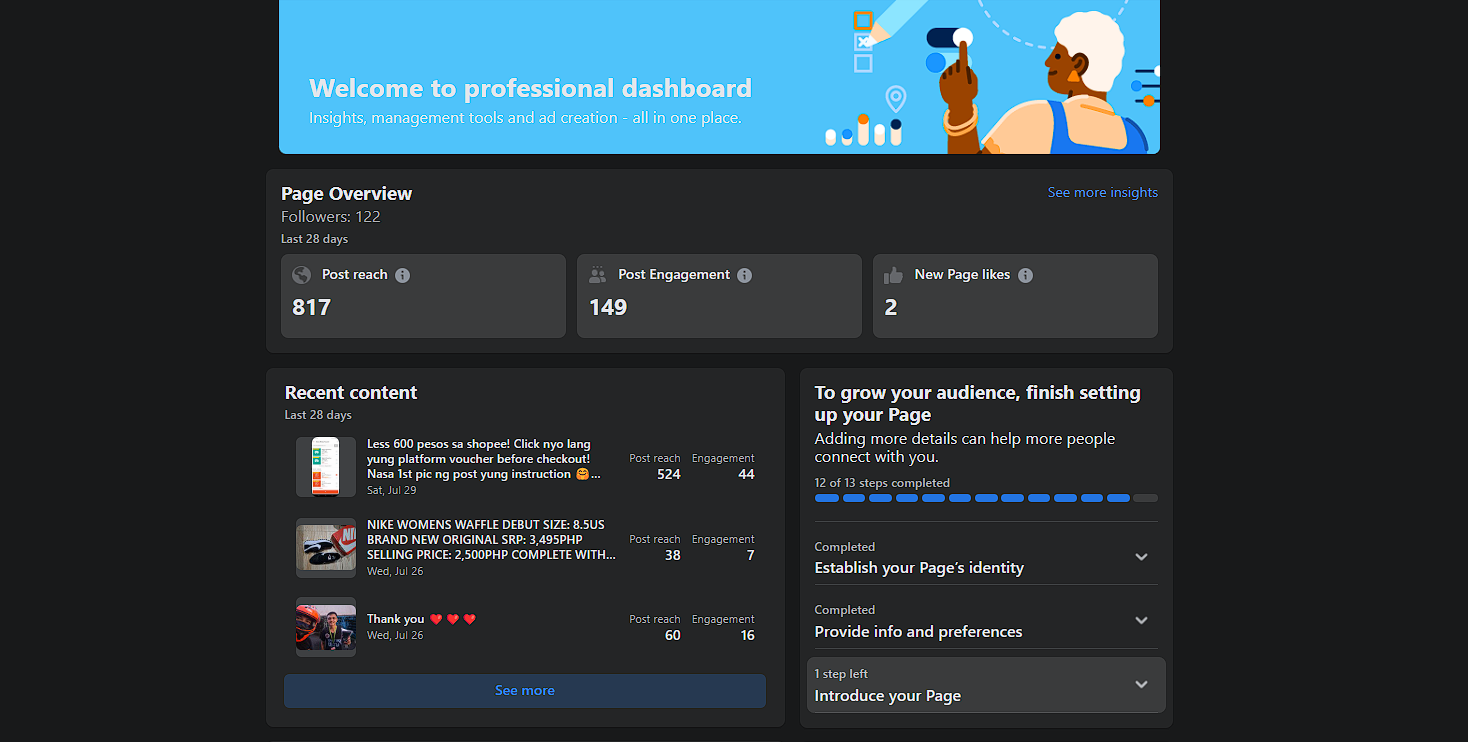1468x742 pixels.
Task: Click See more under Recent content
Action: pyautogui.click(x=525, y=691)
